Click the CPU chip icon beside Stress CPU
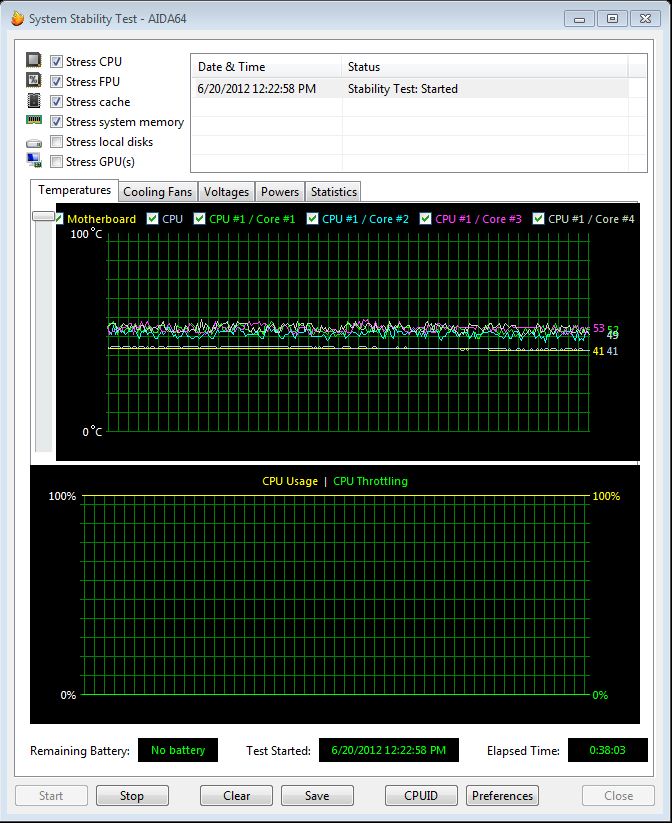 coord(34,61)
